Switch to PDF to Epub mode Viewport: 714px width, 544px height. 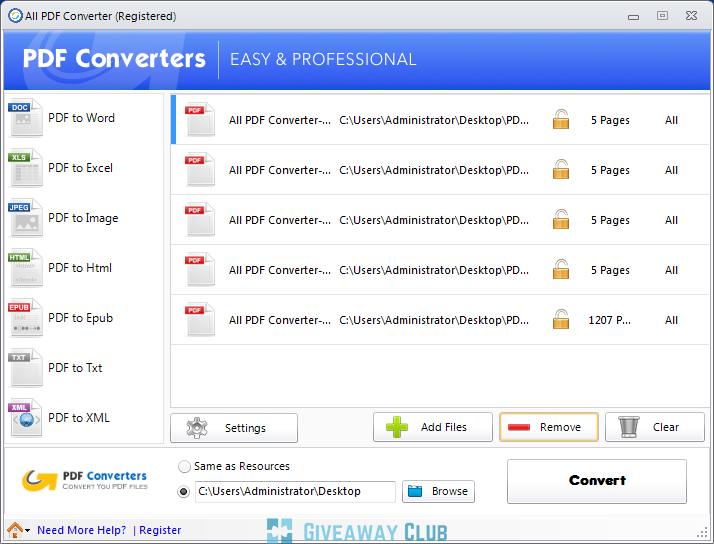click(x=81, y=318)
